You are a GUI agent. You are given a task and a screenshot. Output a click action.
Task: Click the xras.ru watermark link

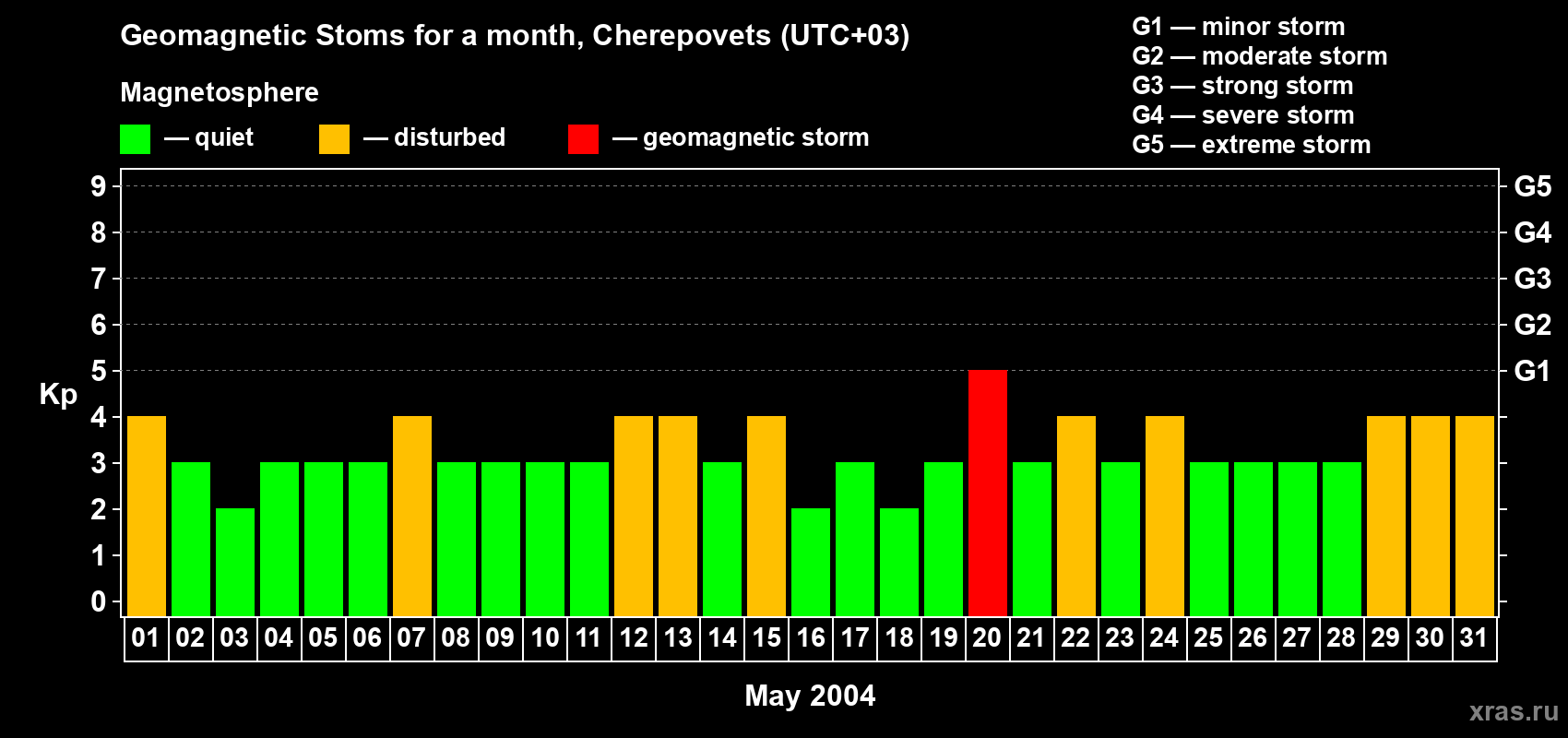pyautogui.click(x=1513, y=711)
